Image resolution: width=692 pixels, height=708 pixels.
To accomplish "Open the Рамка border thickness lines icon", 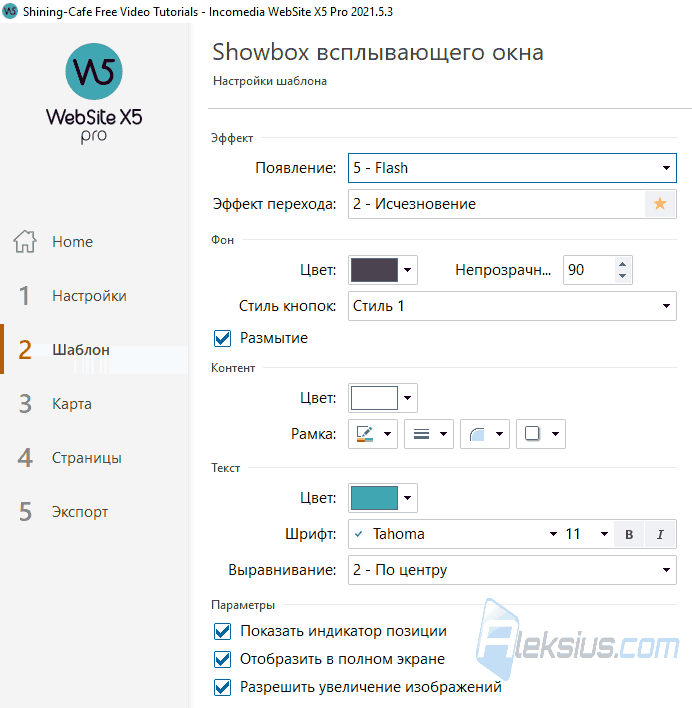I will (x=429, y=434).
